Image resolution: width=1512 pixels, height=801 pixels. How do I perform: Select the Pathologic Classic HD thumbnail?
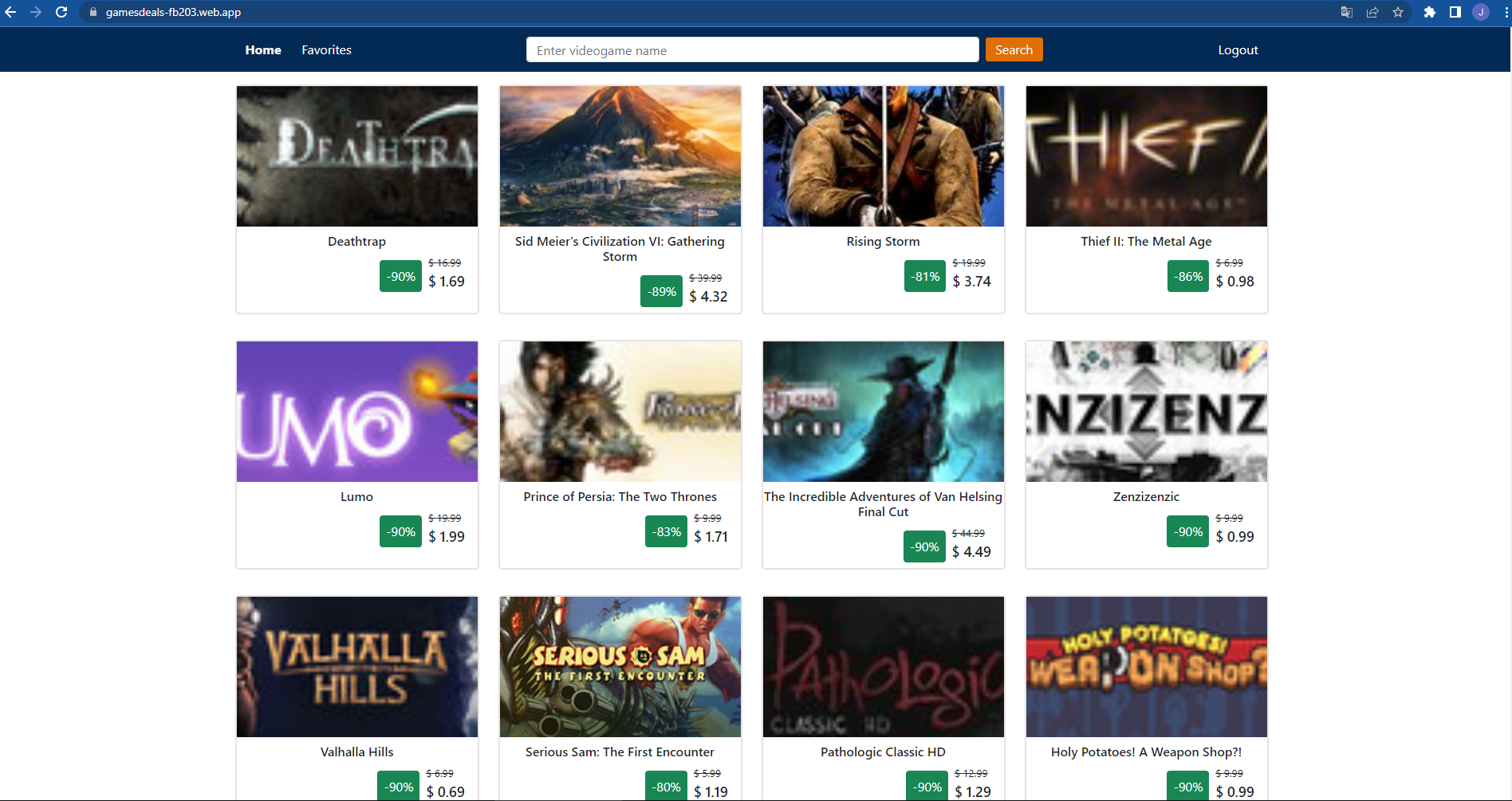click(x=884, y=667)
